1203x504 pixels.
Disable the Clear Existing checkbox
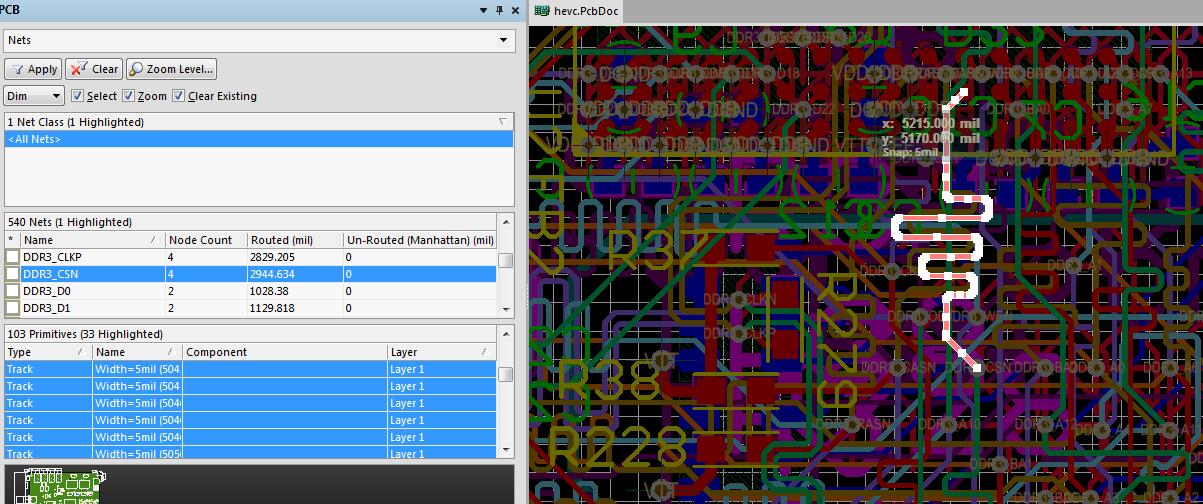point(179,96)
